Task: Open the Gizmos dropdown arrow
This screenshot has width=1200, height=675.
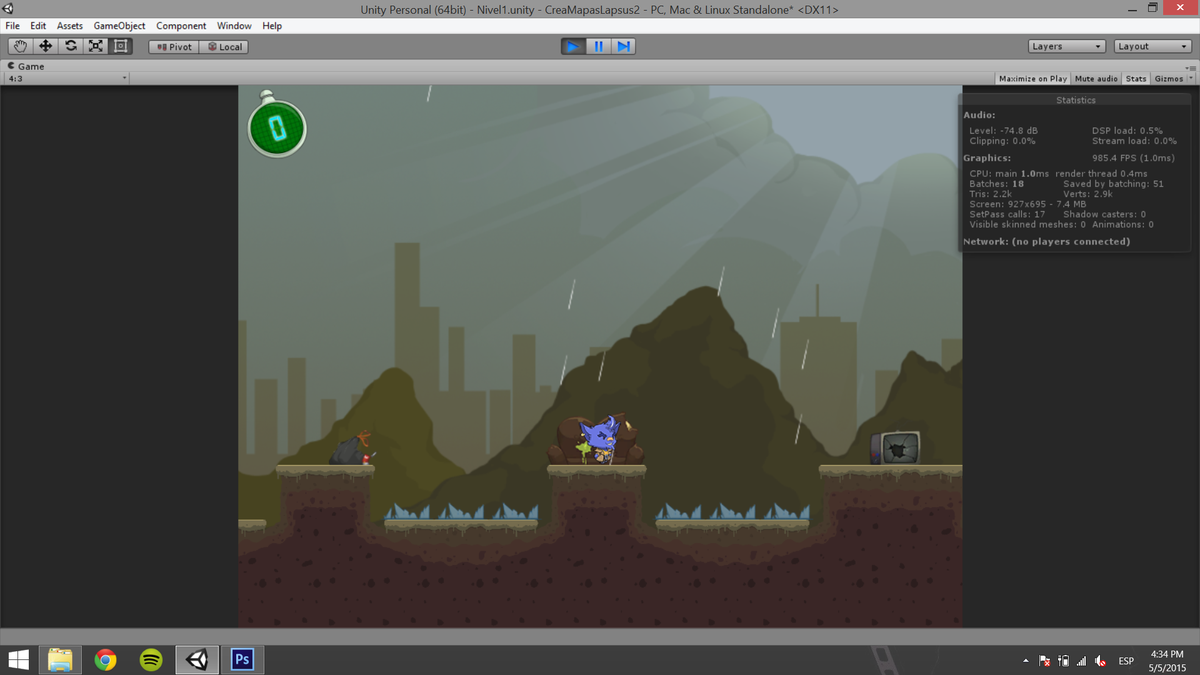Action: pyautogui.click(x=1191, y=79)
